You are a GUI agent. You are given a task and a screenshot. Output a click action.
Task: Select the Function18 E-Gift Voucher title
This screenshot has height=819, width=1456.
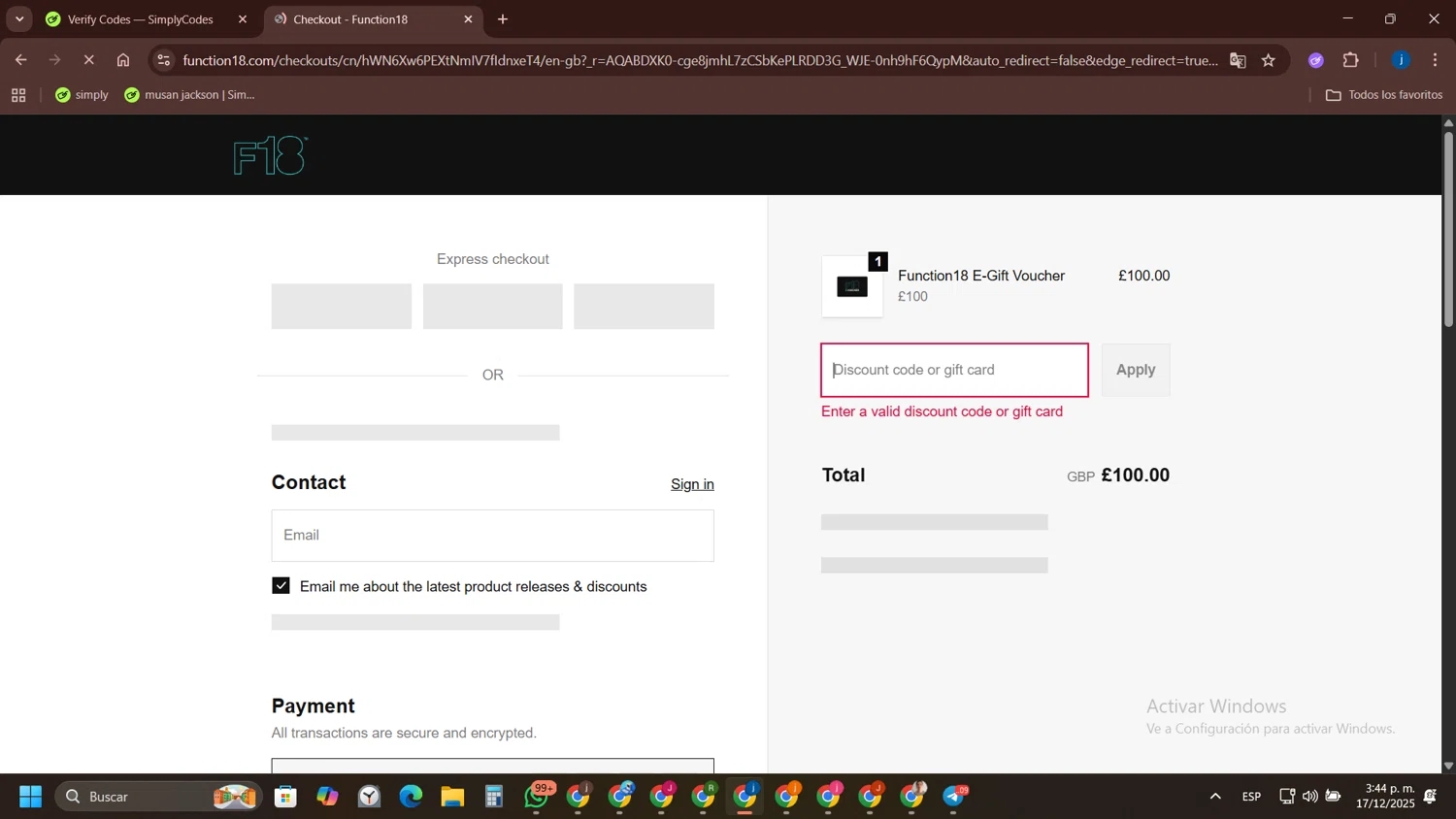tap(981, 276)
